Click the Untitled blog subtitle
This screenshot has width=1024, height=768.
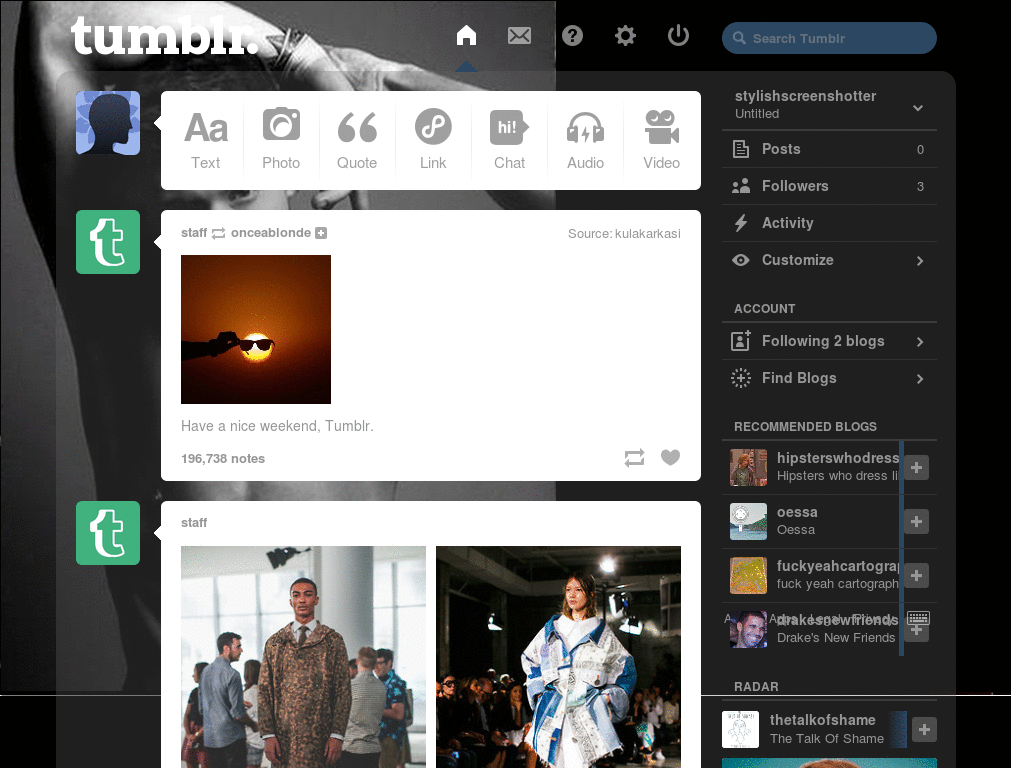tap(757, 114)
